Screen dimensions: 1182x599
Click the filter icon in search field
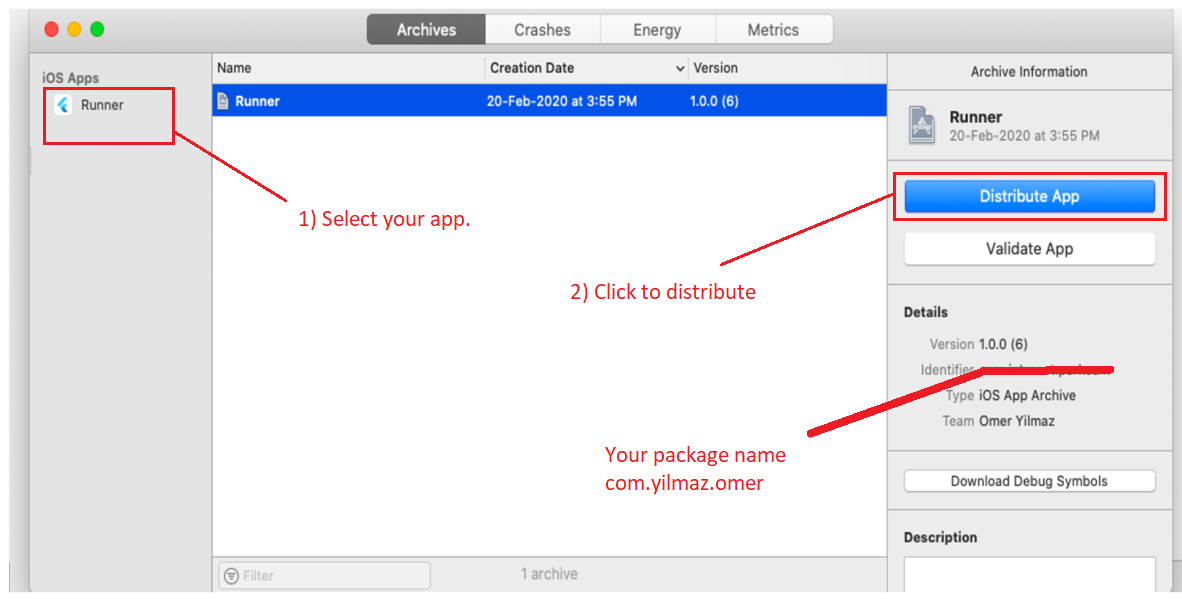(x=231, y=576)
